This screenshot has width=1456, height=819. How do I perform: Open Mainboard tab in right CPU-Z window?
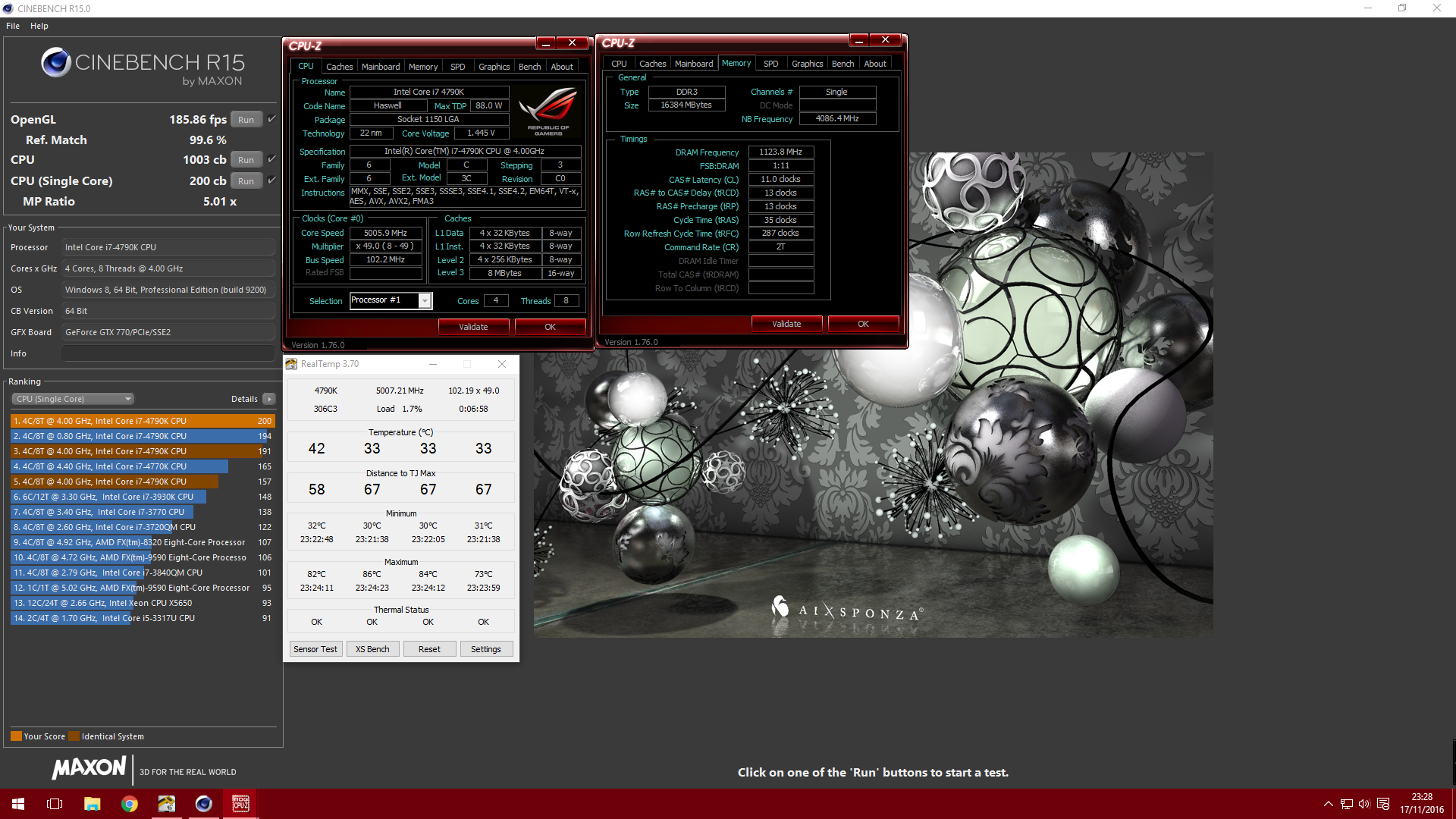coord(694,64)
